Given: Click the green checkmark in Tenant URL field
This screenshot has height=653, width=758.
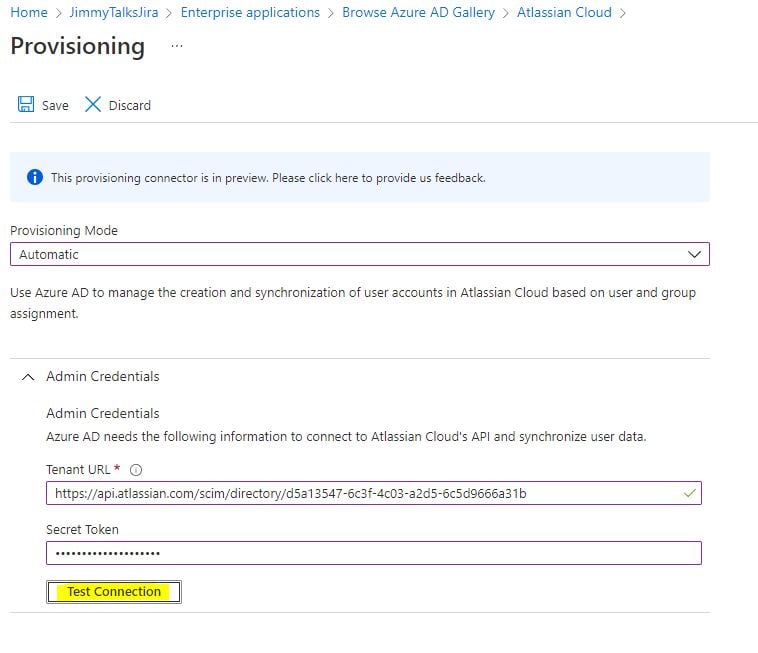Looking at the screenshot, I should [690, 493].
